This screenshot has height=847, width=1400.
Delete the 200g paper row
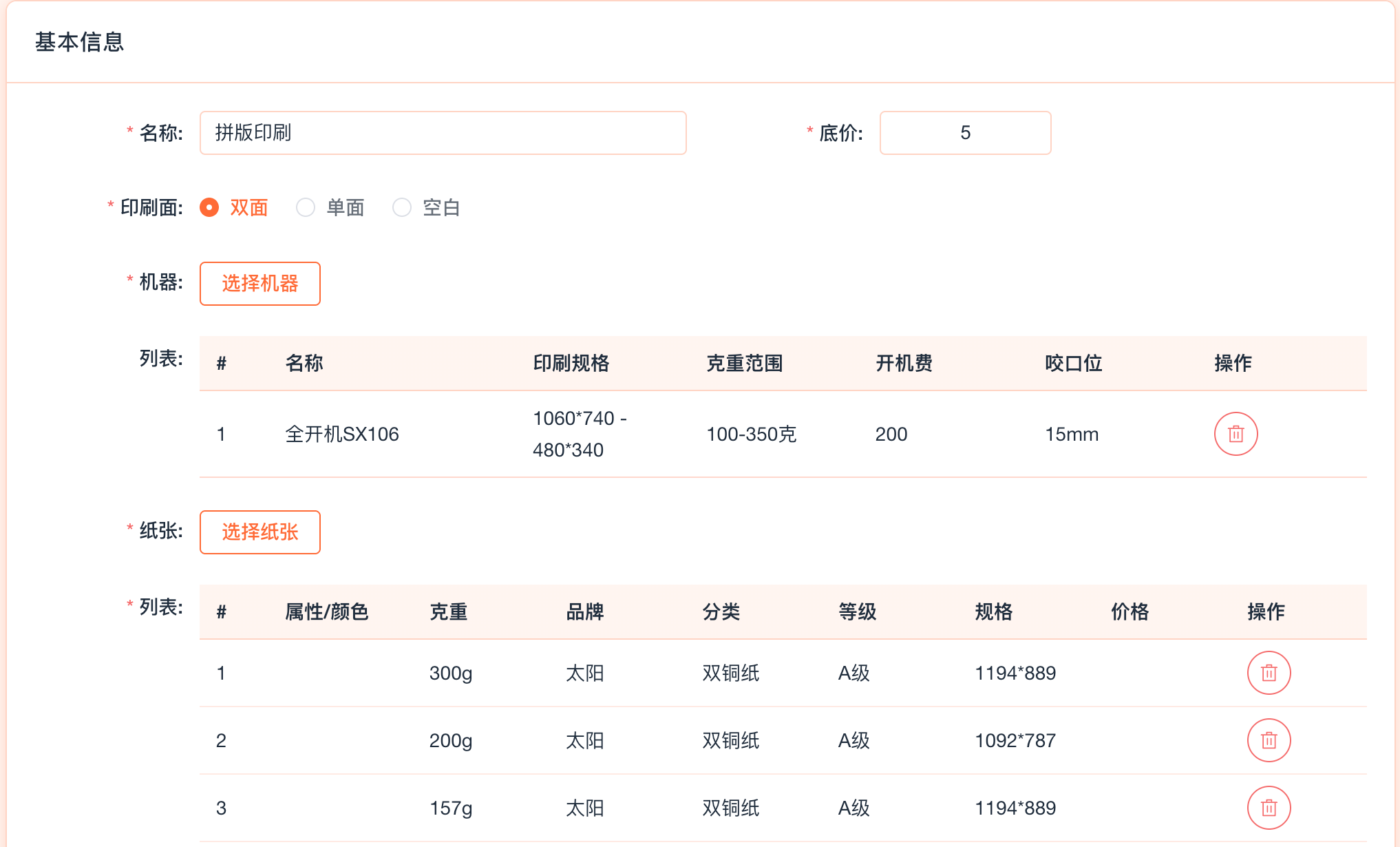coord(1269,740)
